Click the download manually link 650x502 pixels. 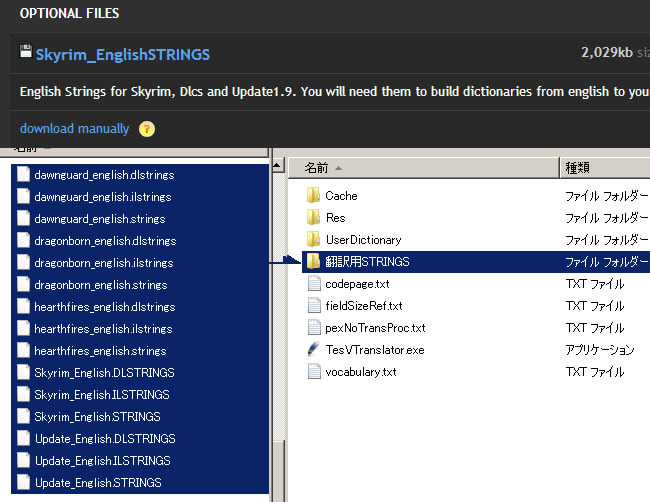75,129
